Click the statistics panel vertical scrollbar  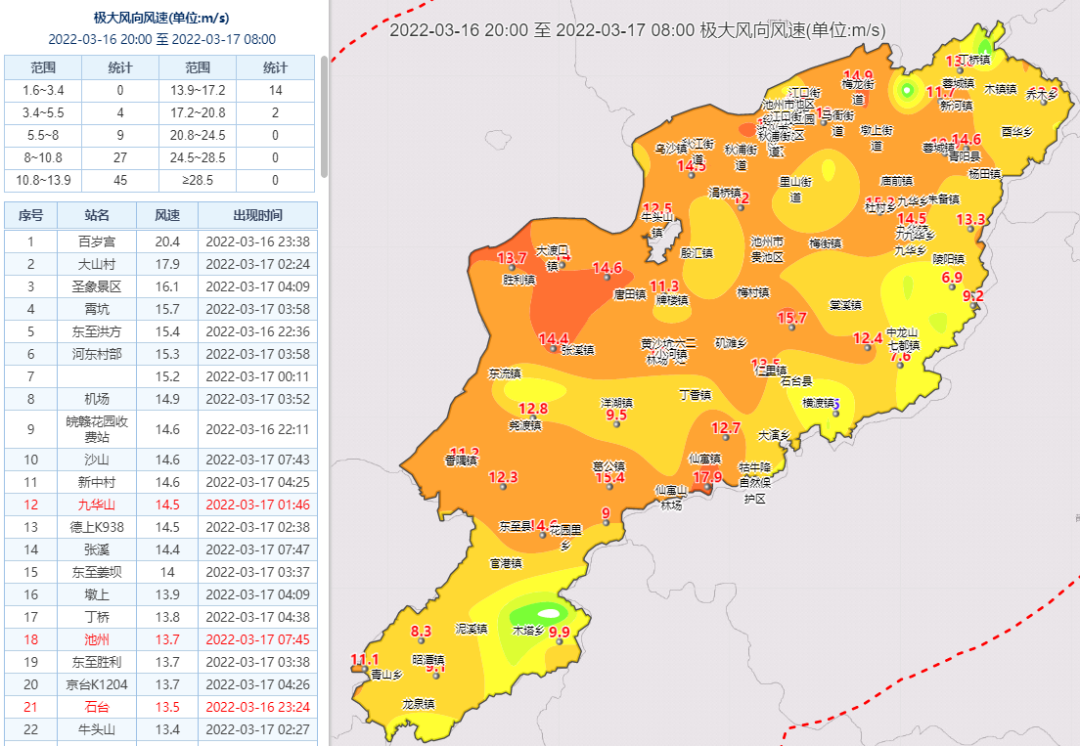pos(324,115)
